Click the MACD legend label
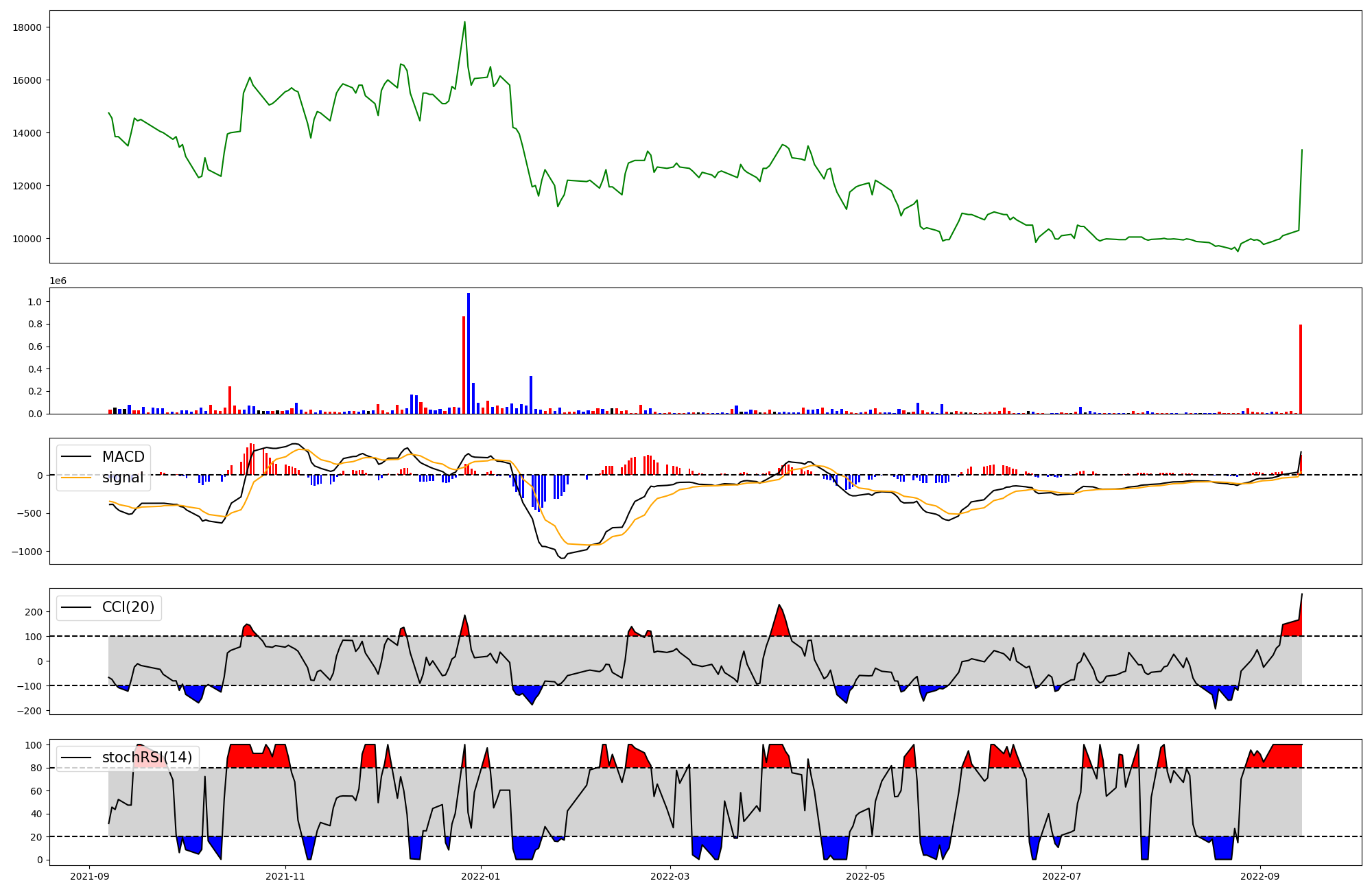 (123, 457)
